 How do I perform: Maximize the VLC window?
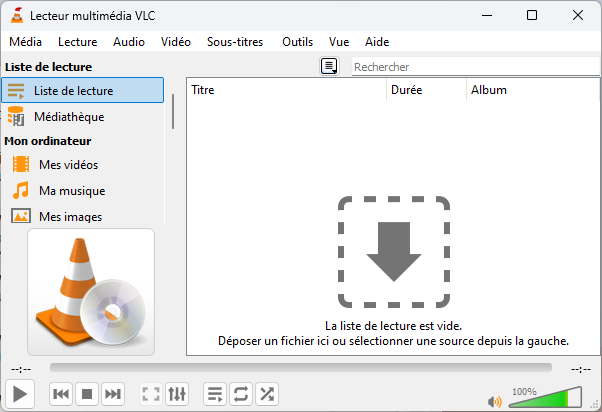click(x=532, y=15)
